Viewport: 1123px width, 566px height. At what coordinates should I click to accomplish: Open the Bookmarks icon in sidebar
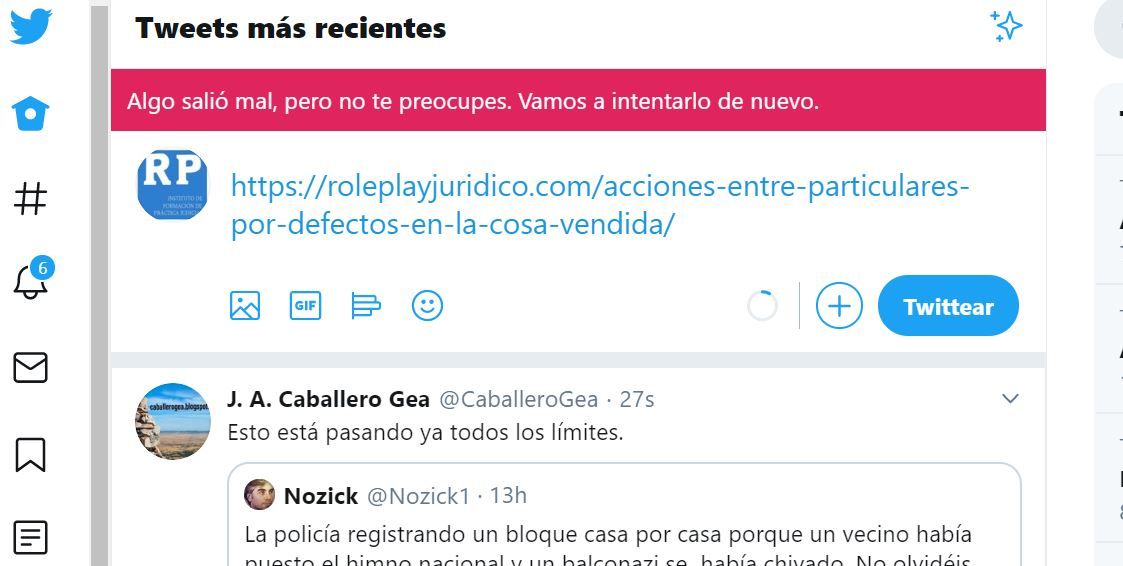pos(31,455)
